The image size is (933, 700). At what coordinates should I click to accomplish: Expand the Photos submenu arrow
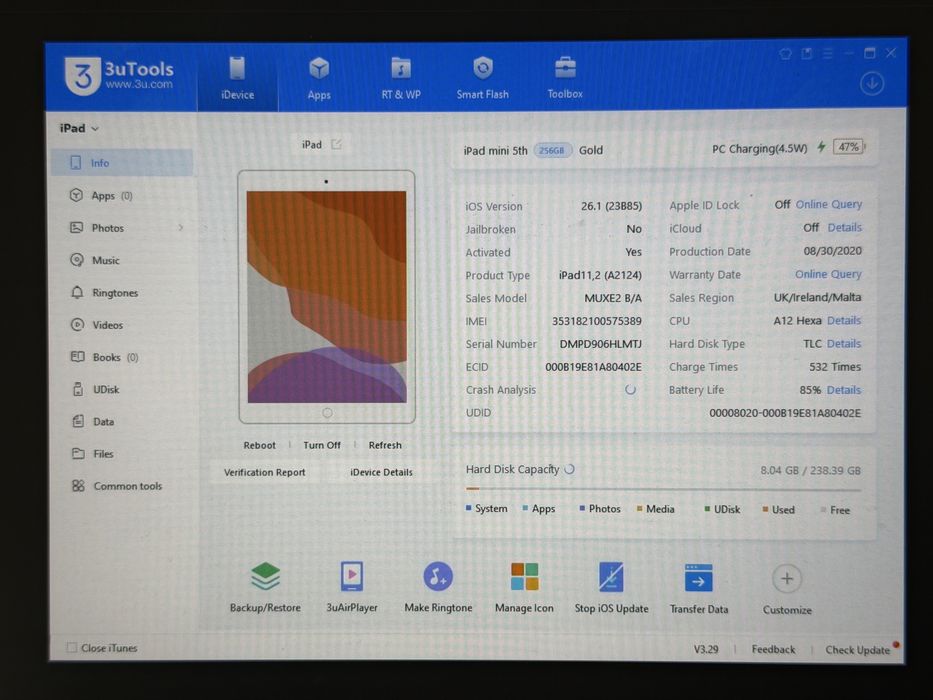coord(181,227)
